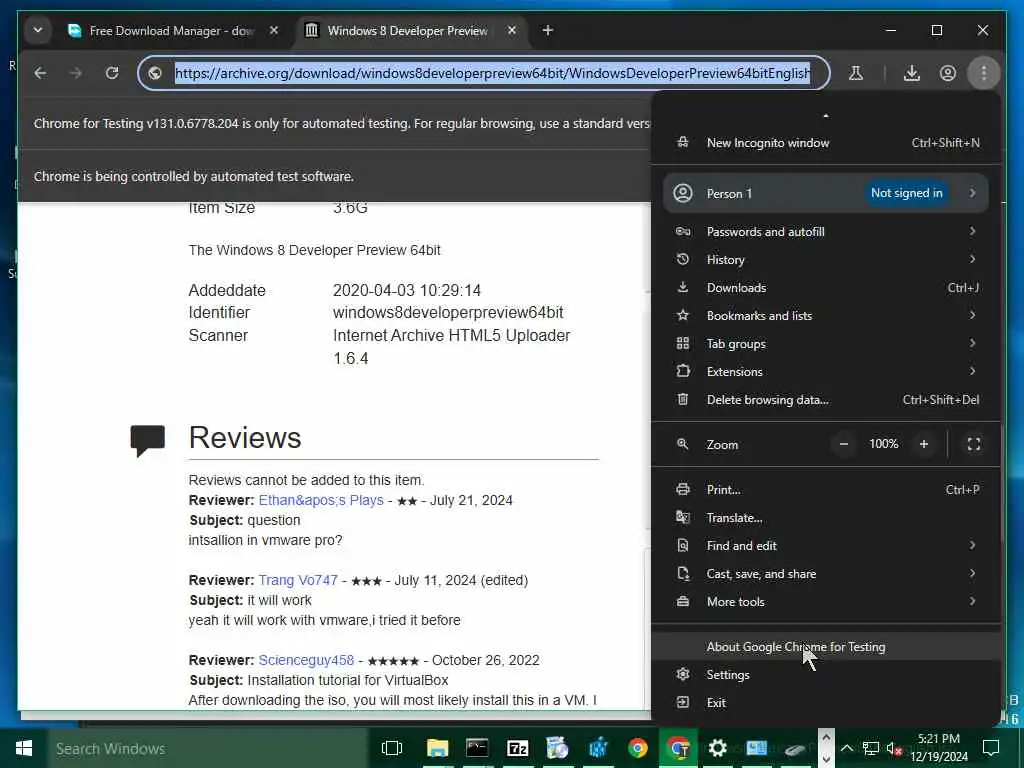Image resolution: width=1024 pixels, height=768 pixels.
Task: Click the Search Windows box
Action: click(209, 748)
